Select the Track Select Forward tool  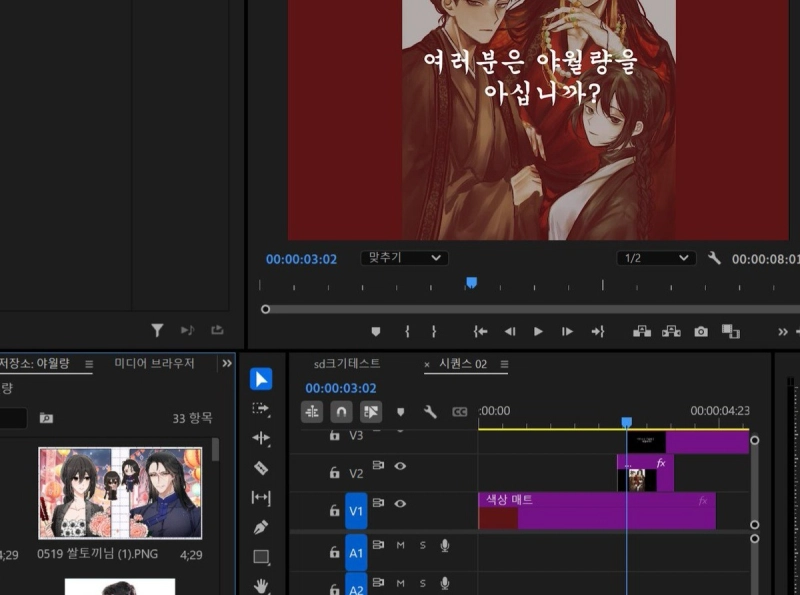pos(261,409)
